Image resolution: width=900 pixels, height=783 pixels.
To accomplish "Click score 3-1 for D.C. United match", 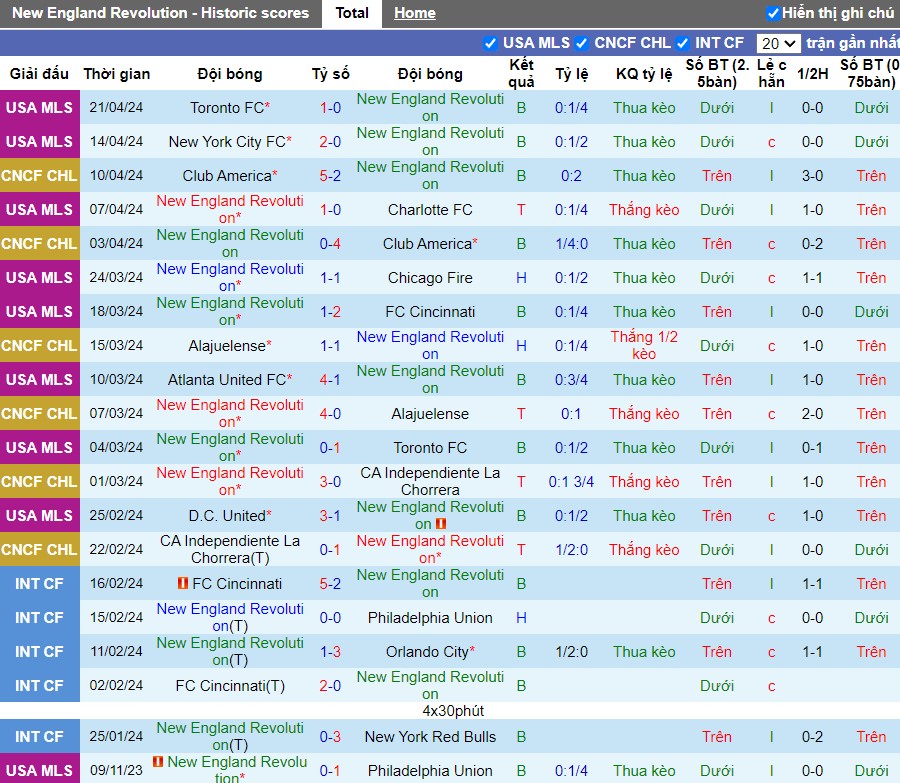I will point(330,515).
